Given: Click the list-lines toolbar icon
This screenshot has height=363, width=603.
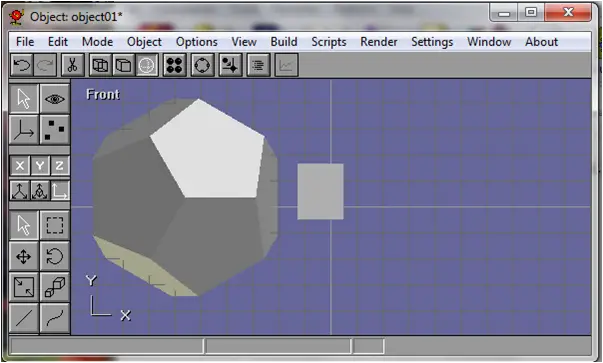Looking at the screenshot, I should click(258, 65).
